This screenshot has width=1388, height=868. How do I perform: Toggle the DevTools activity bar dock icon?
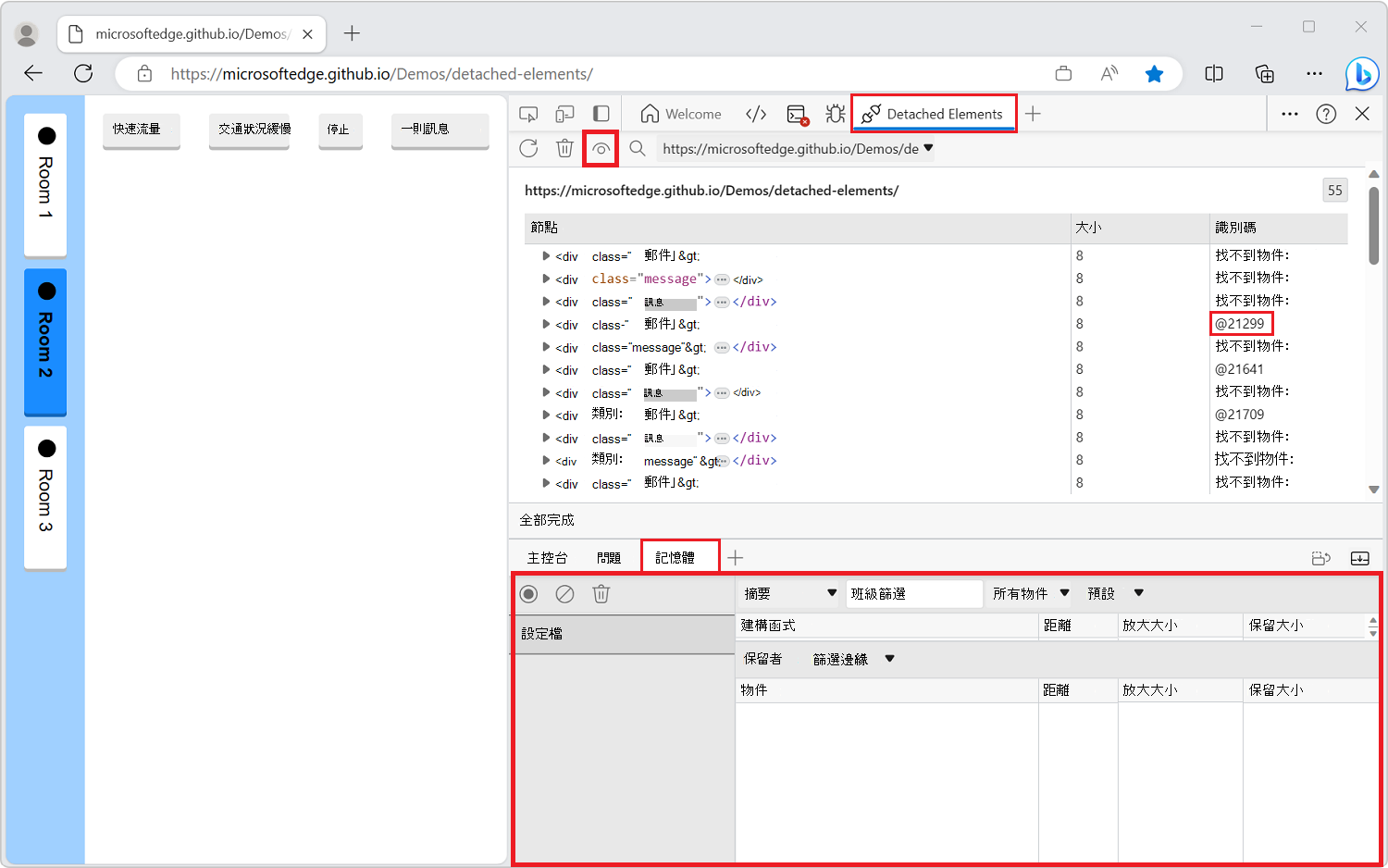coord(601,114)
